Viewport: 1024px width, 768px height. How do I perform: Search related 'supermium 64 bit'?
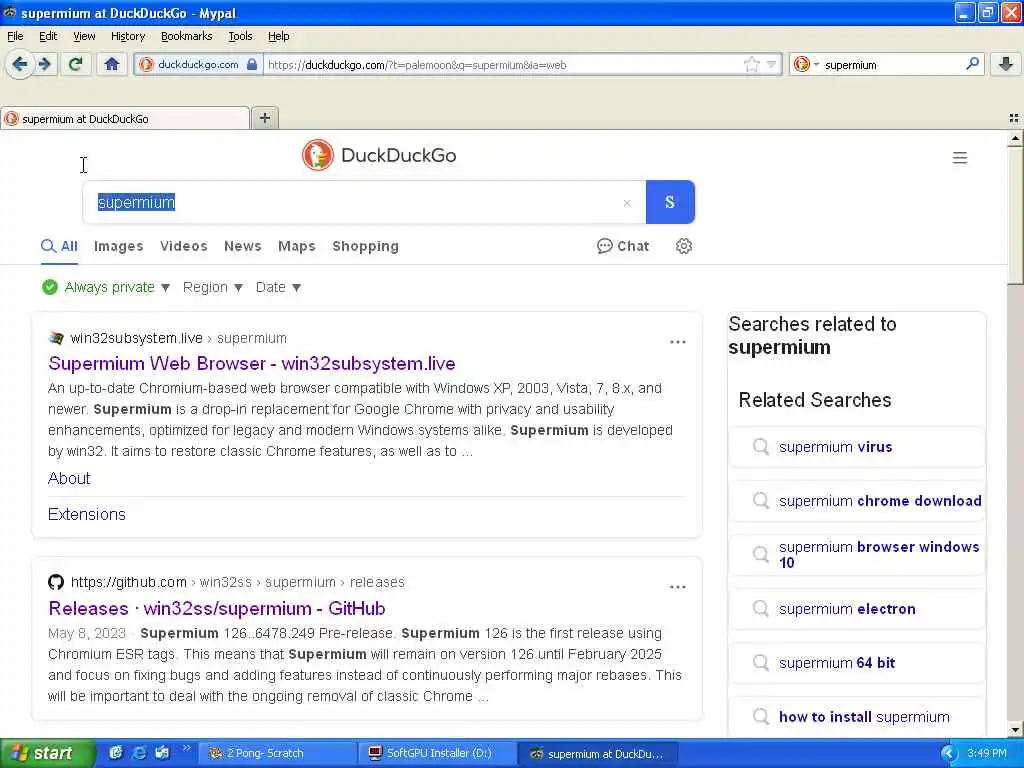pos(856,663)
